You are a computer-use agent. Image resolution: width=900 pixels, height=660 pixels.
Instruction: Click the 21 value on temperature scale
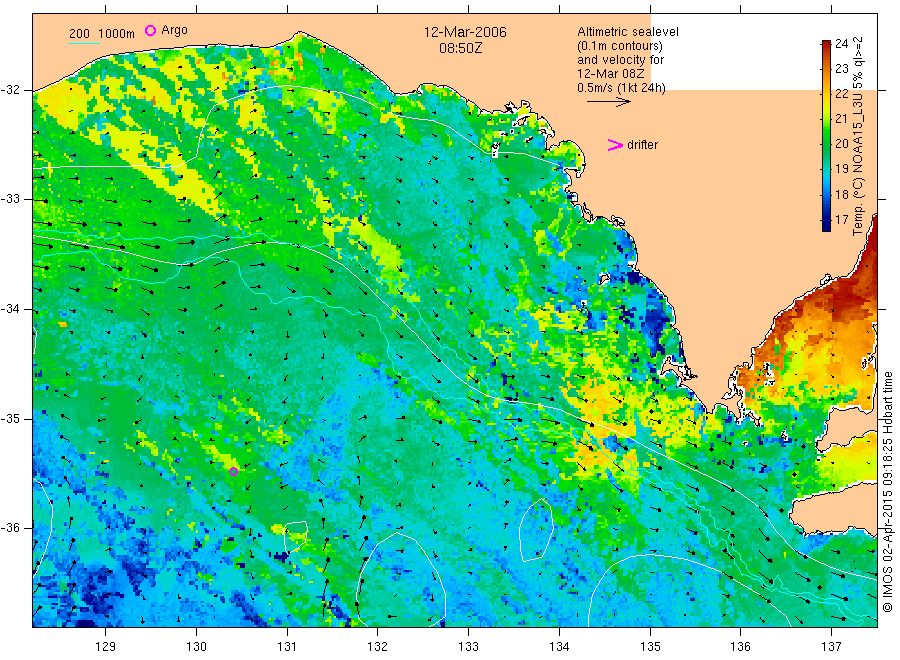coord(841,118)
